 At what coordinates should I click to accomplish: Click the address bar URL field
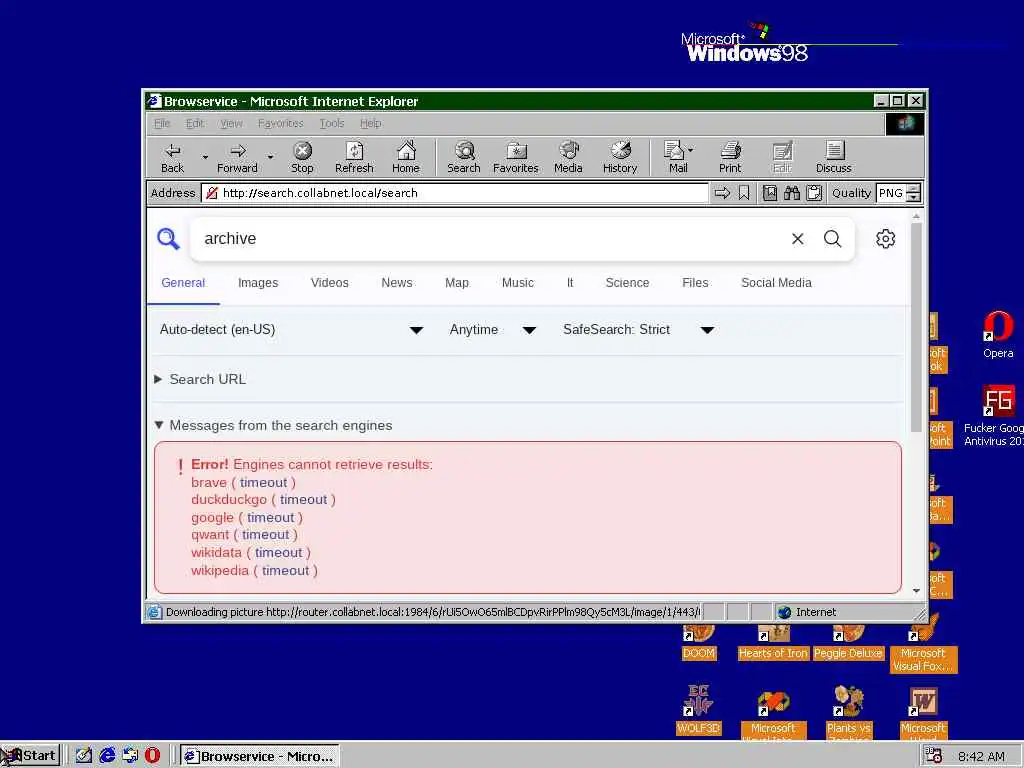tap(455, 193)
